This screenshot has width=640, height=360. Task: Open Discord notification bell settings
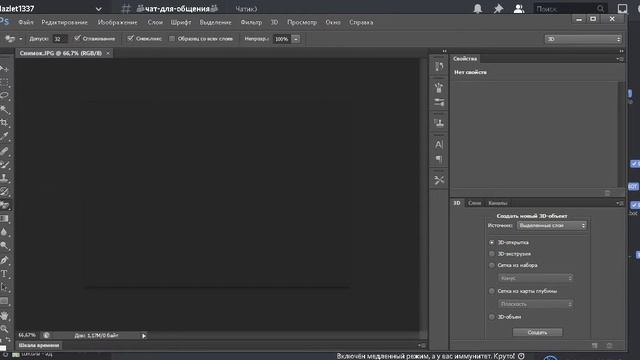click(x=478, y=9)
